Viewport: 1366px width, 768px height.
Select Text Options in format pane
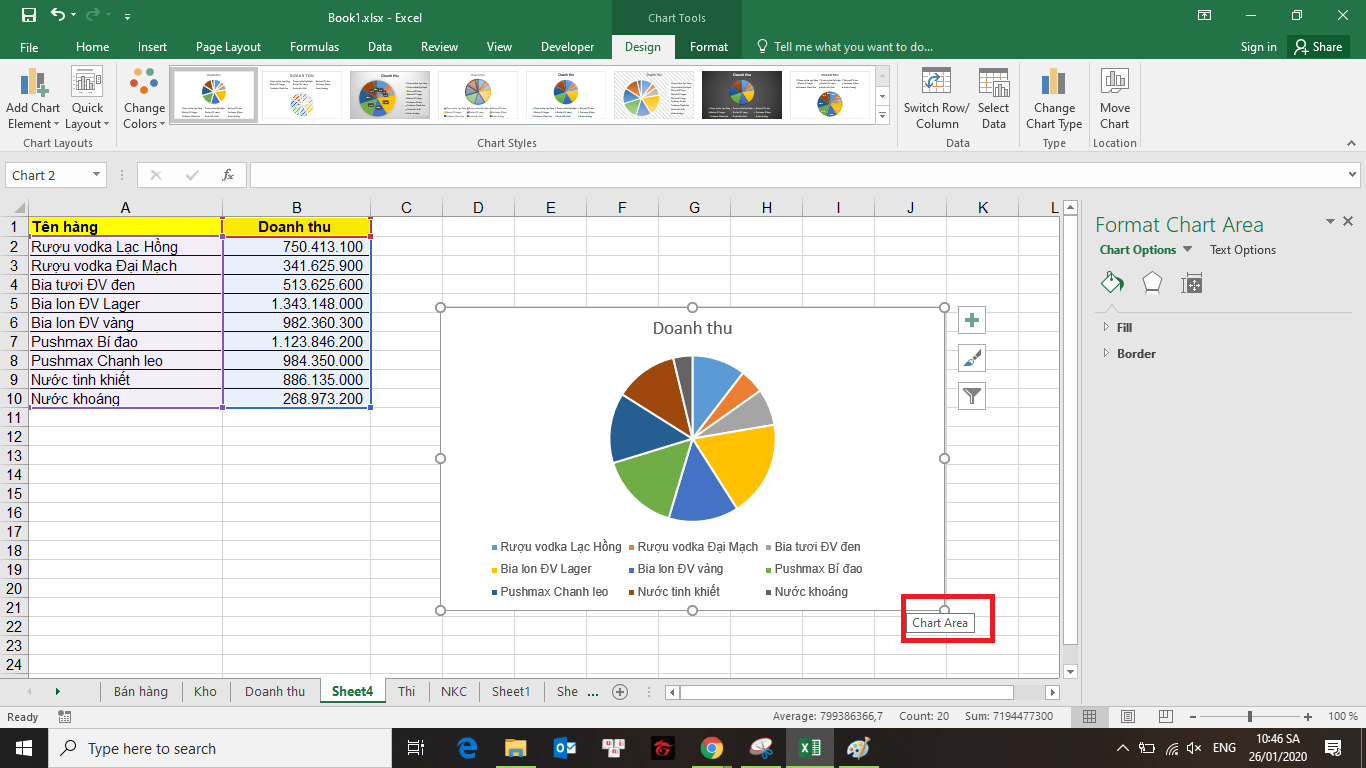point(1243,250)
